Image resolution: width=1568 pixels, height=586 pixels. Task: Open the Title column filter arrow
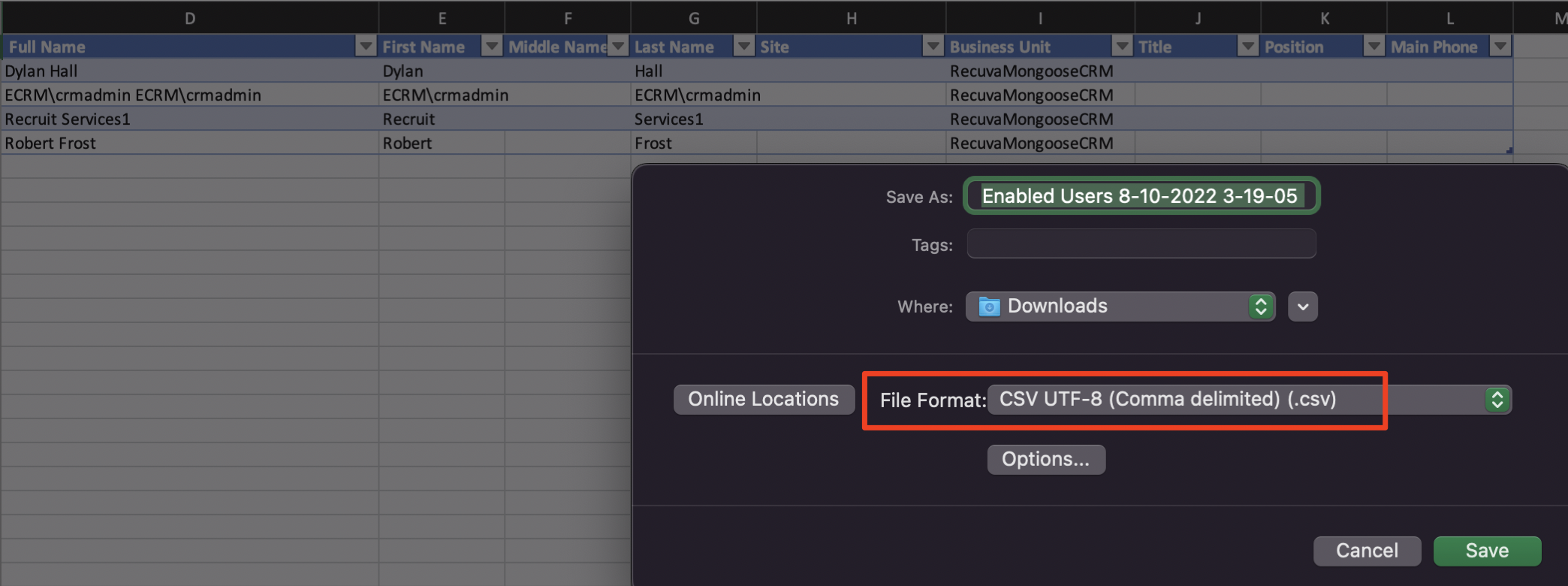coord(1248,47)
